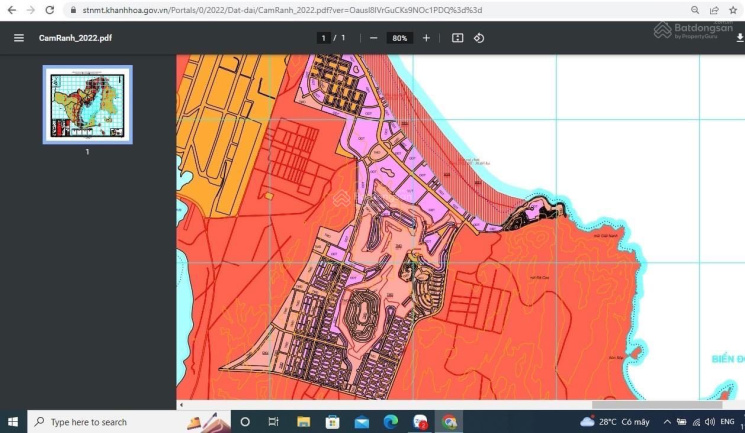
Task: Click the fit to page icon
Action: tap(457, 38)
